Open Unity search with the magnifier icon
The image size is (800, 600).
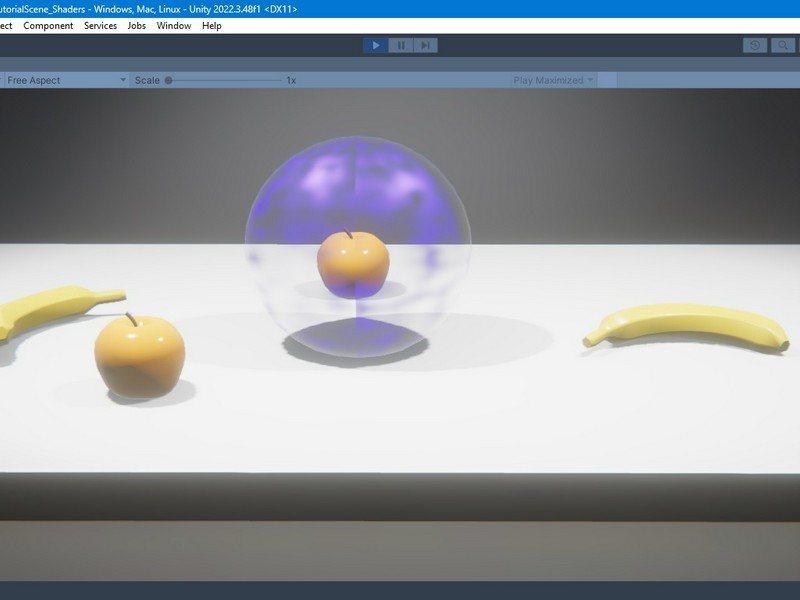(783, 44)
